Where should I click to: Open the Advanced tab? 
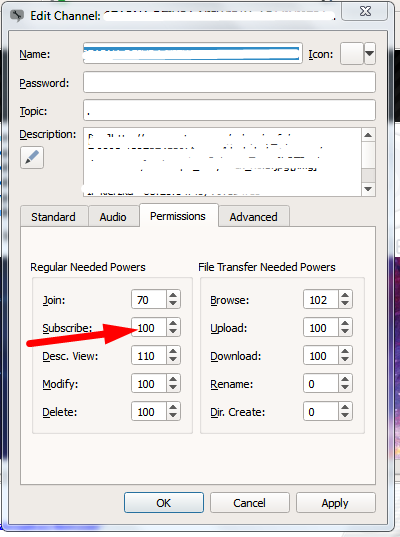(253, 217)
